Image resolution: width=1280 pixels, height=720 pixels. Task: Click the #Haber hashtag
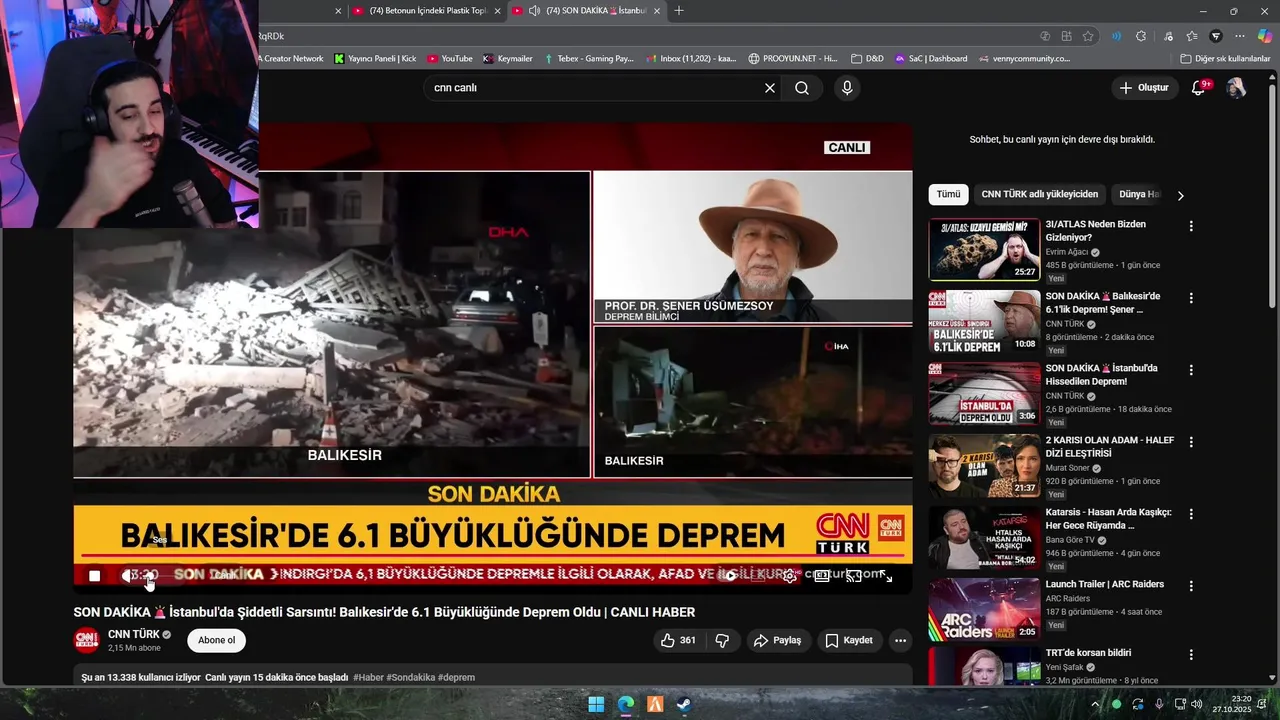[x=367, y=677]
